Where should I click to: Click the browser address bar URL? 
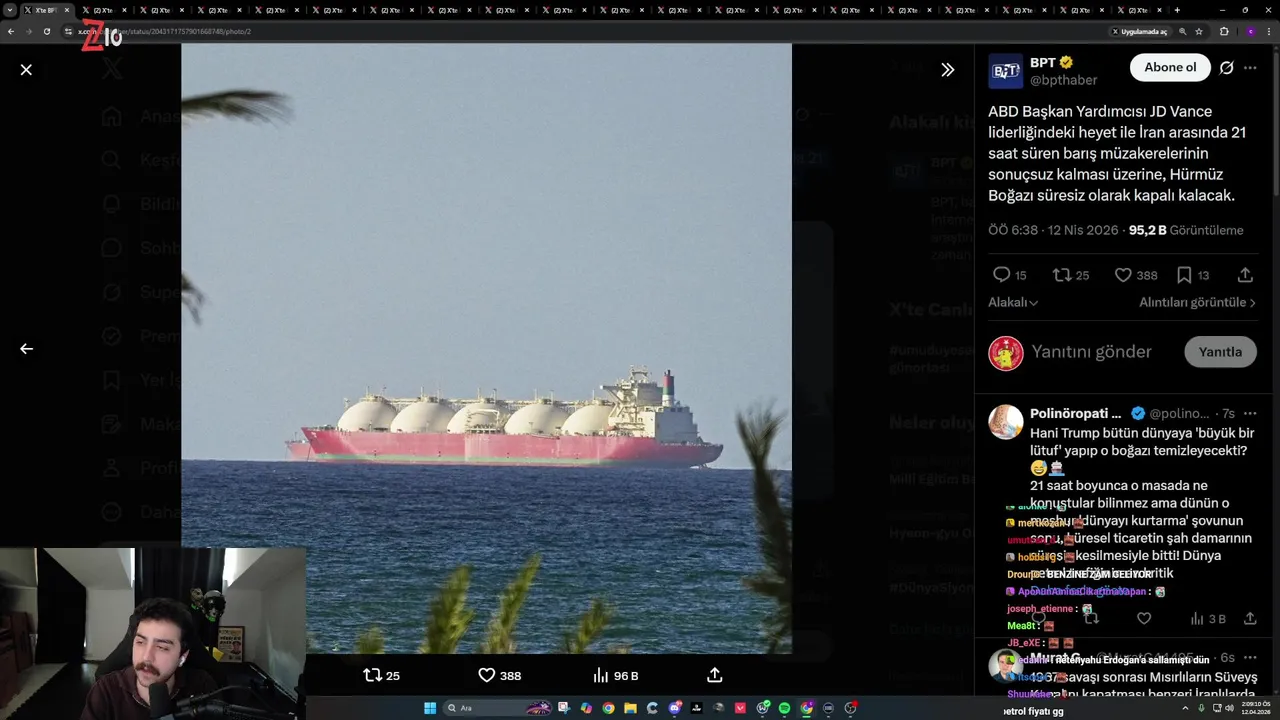pos(165,31)
